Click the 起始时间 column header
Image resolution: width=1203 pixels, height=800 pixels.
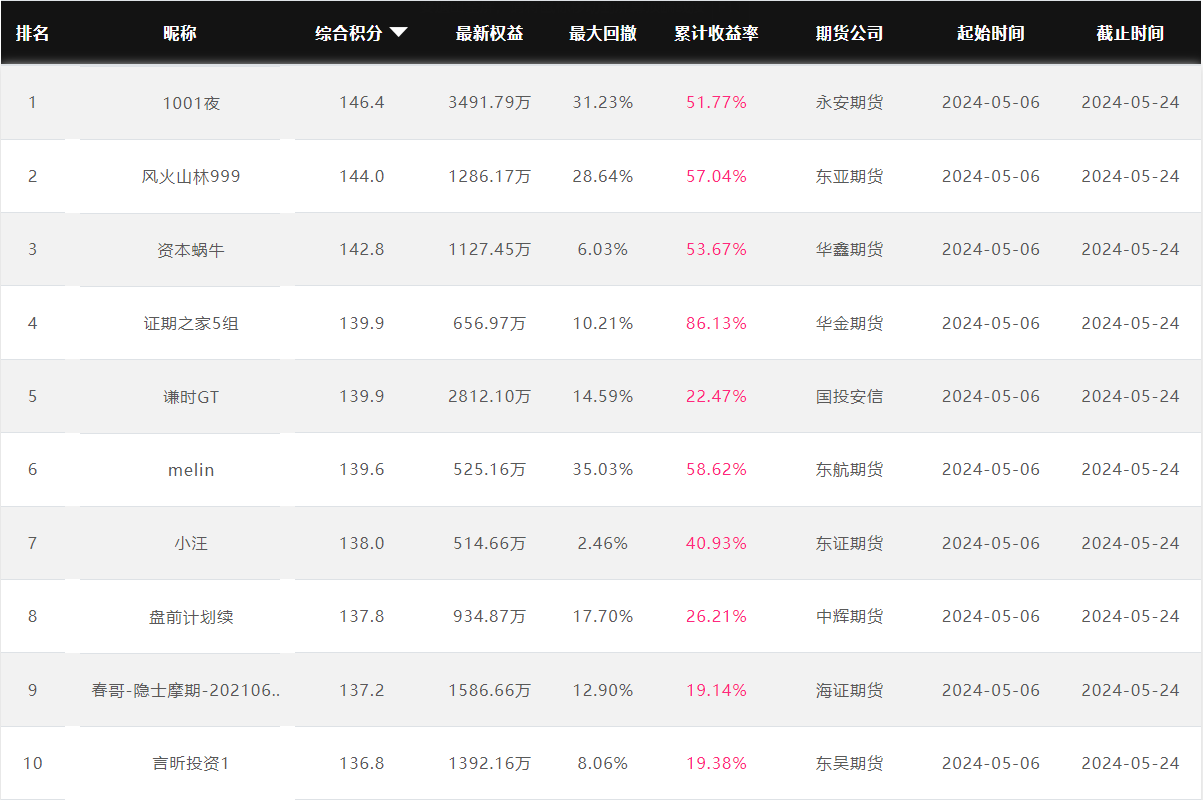point(990,33)
